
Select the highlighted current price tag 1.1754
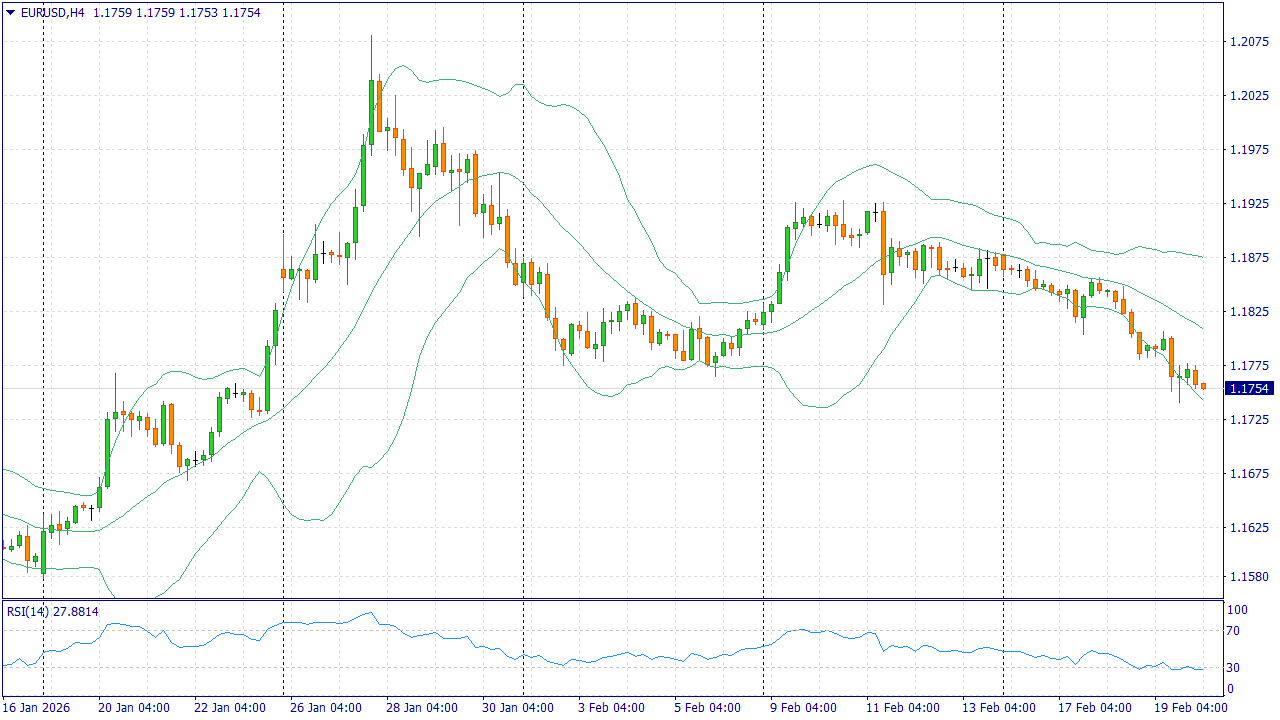point(1249,388)
